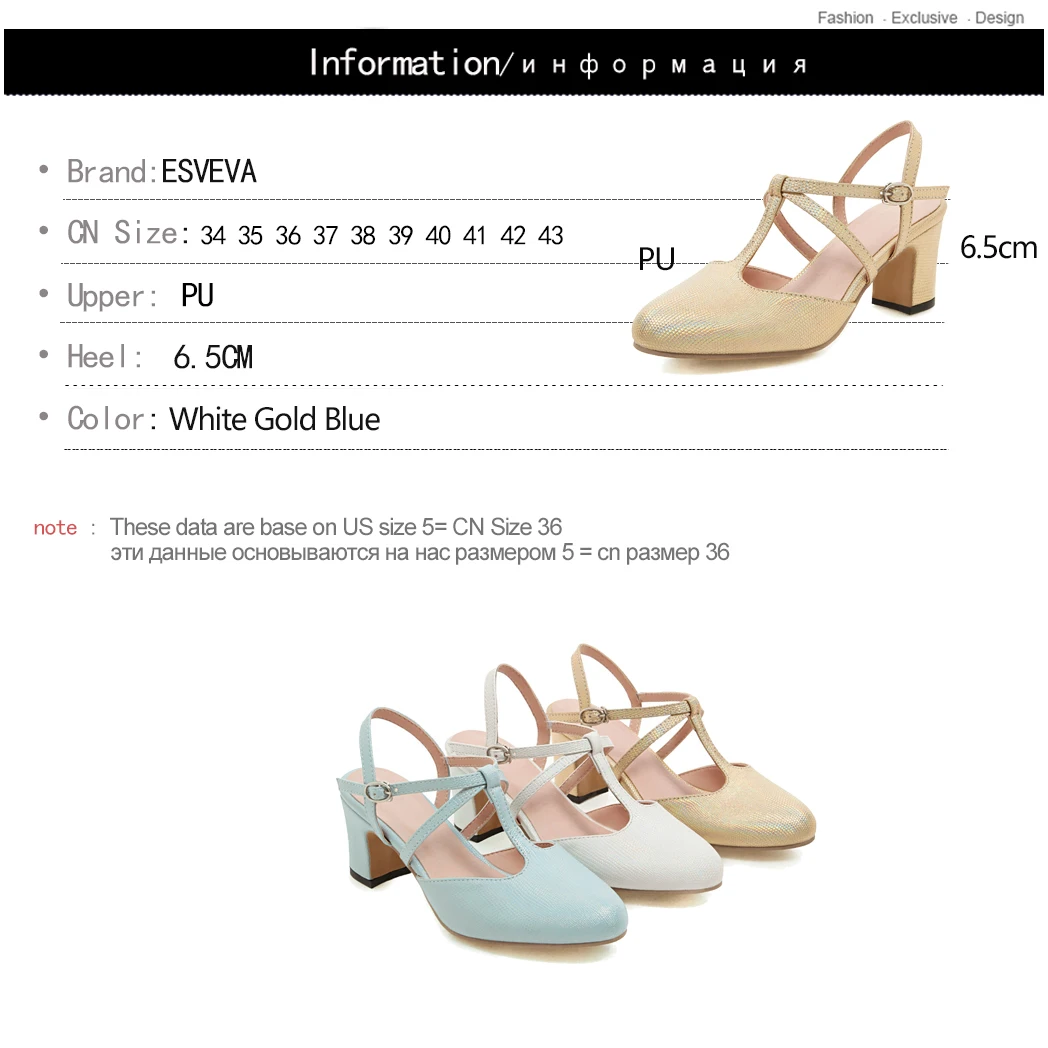
Task: Click the Fashion Exclusive Design tagline
Action: click(920, 18)
